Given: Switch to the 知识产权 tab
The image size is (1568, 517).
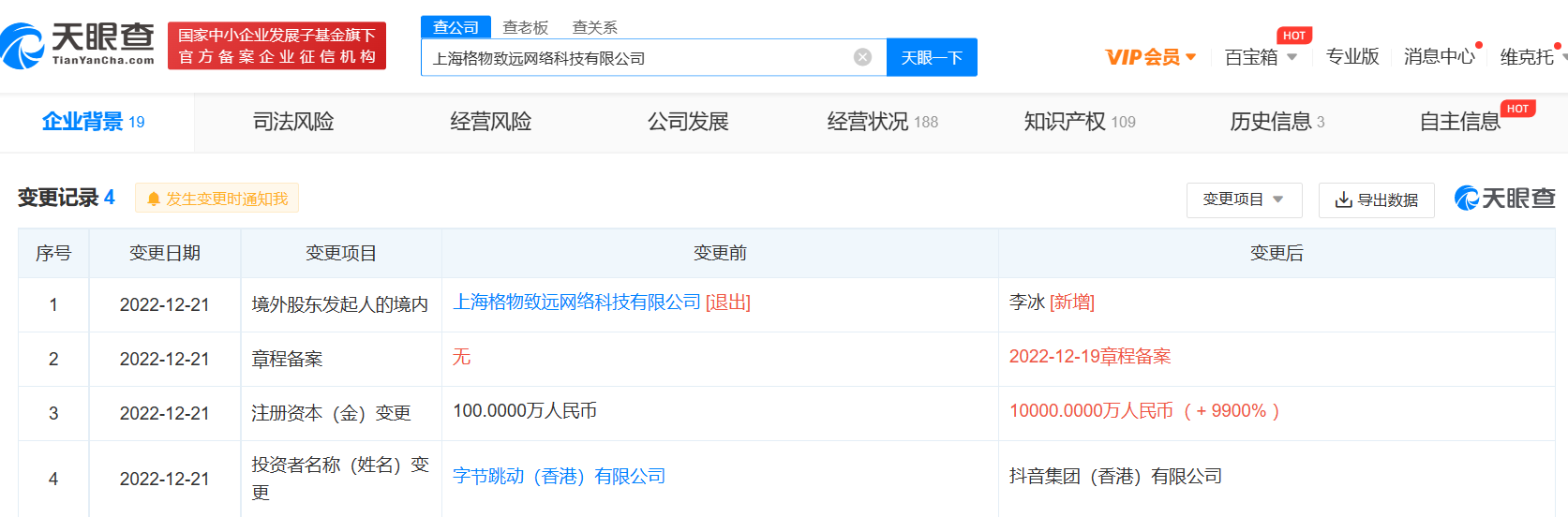Looking at the screenshot, I should pyautogui.click(x=1079, y=122).
